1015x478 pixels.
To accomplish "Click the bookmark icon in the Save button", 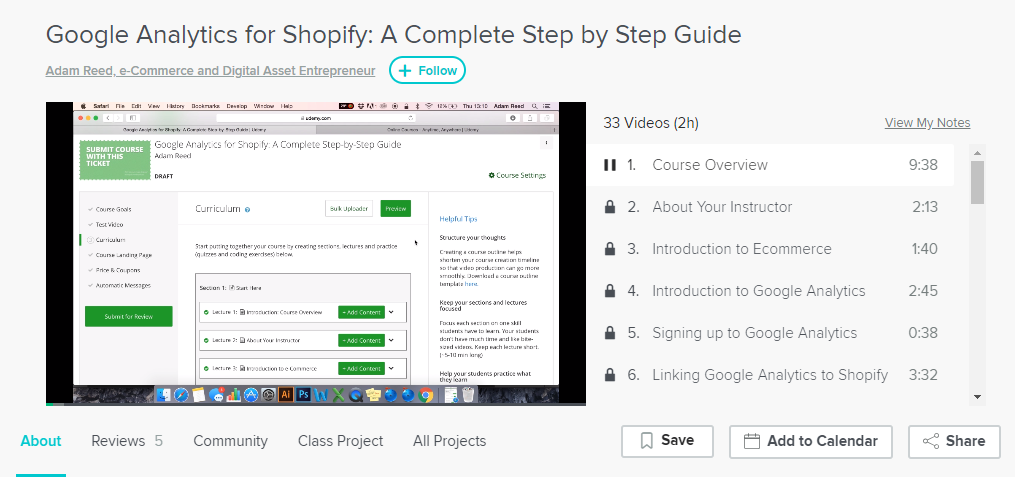I will click(646, 441).
